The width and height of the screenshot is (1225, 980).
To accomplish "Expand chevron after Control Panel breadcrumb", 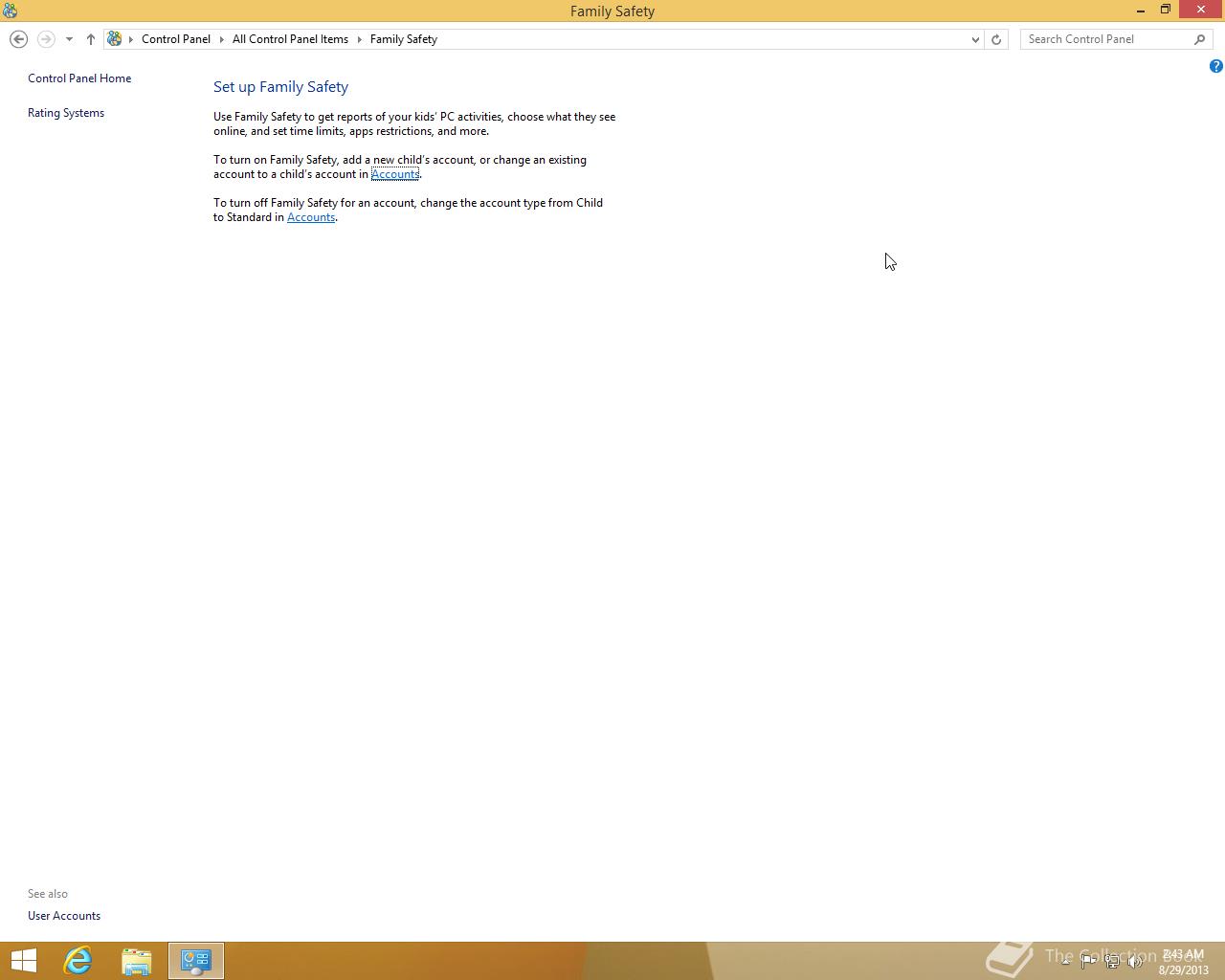I will click(222, 39).
